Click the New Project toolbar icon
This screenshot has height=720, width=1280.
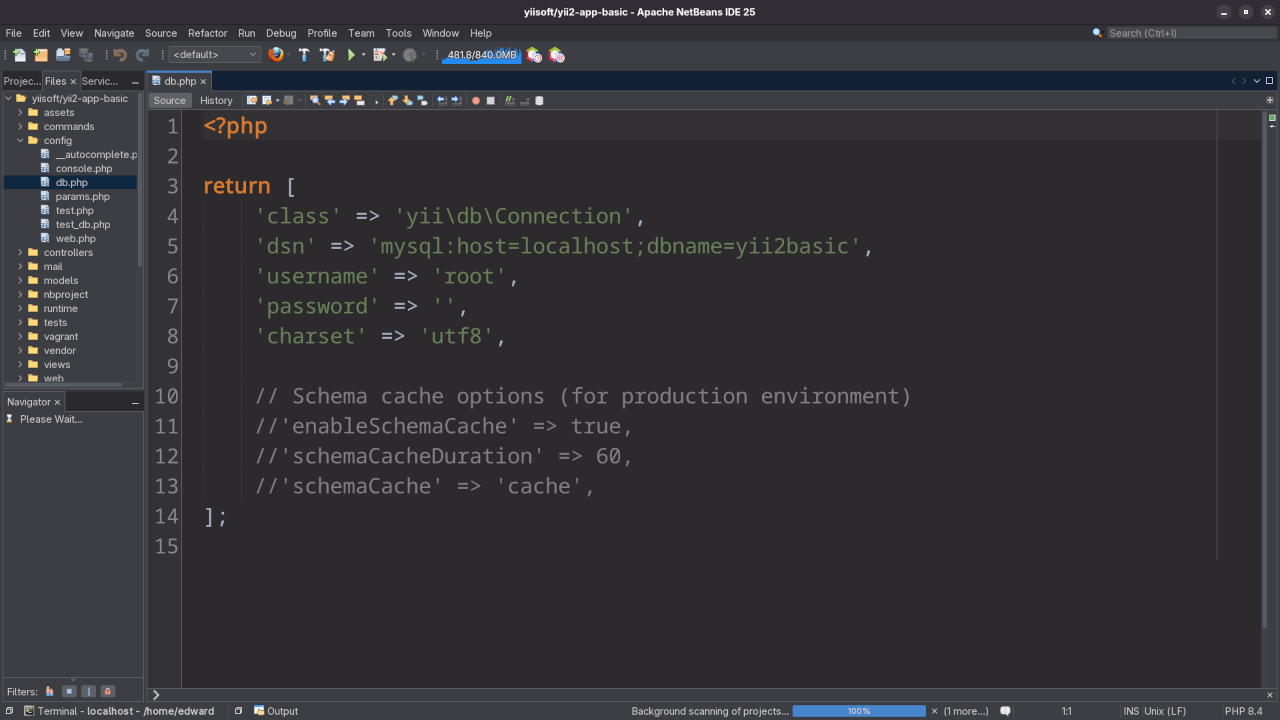[41, 55]
